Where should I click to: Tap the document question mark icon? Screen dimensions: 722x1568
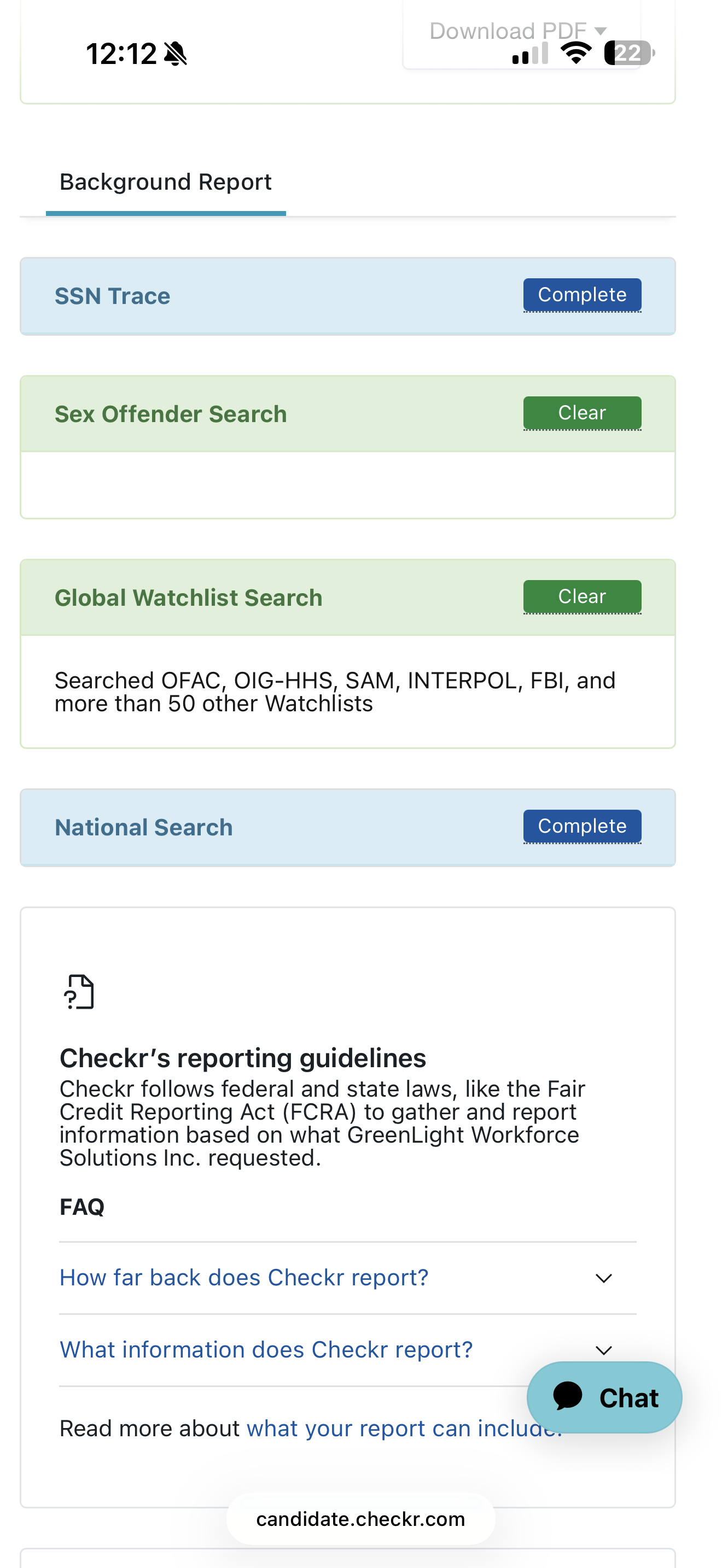[x=79, y=992]
